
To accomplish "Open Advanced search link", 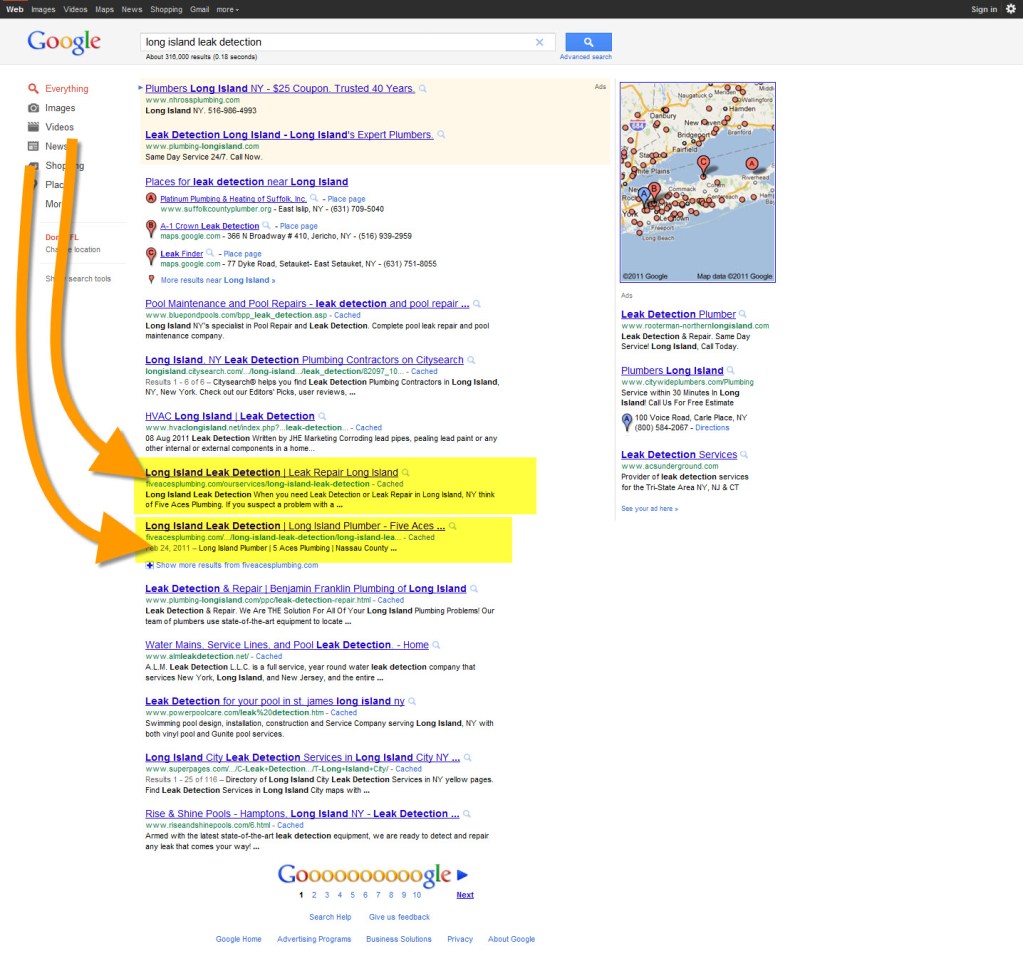I will (586, 57).
